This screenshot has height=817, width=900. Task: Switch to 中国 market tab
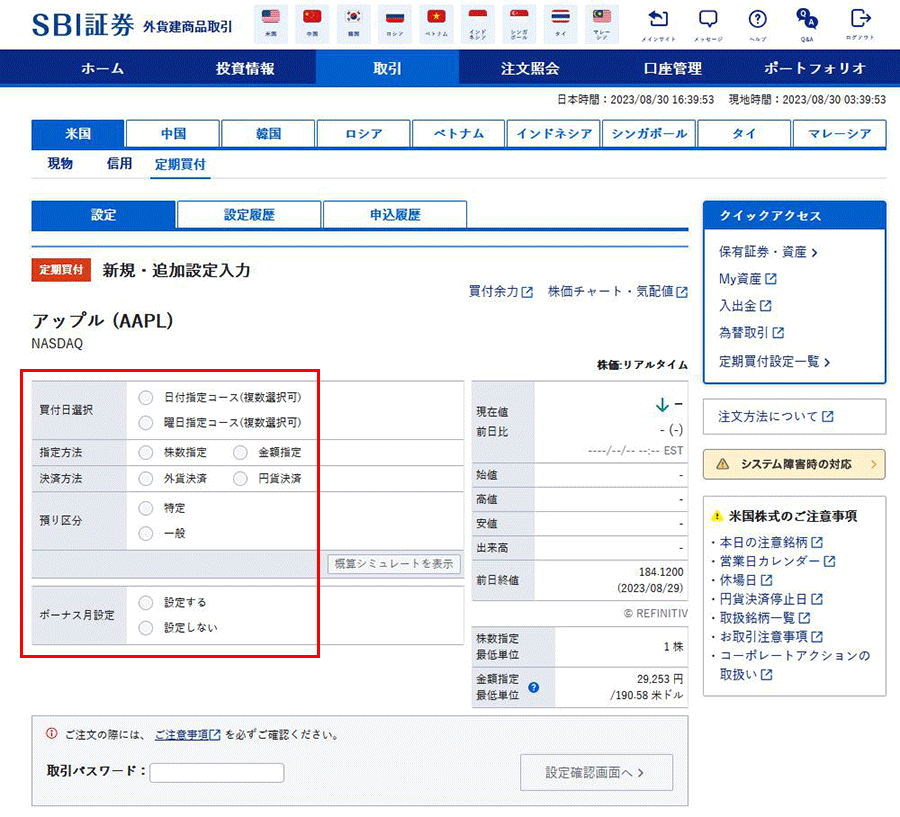point(173,134)
